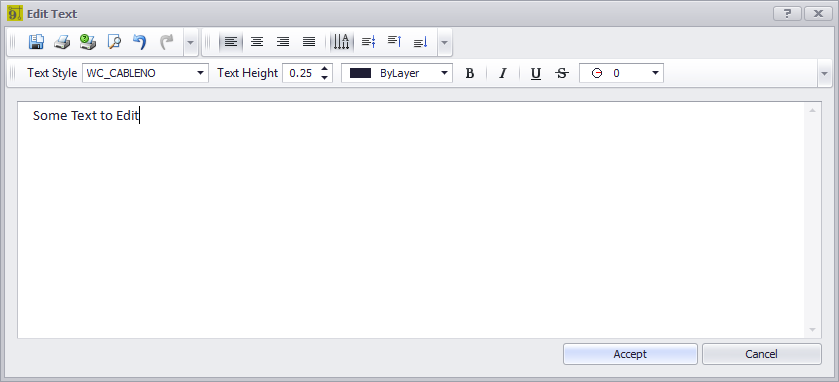Set bottom vertical alignment icon
The width and height of the screenshot is (839, 382).
pos(421,42)
